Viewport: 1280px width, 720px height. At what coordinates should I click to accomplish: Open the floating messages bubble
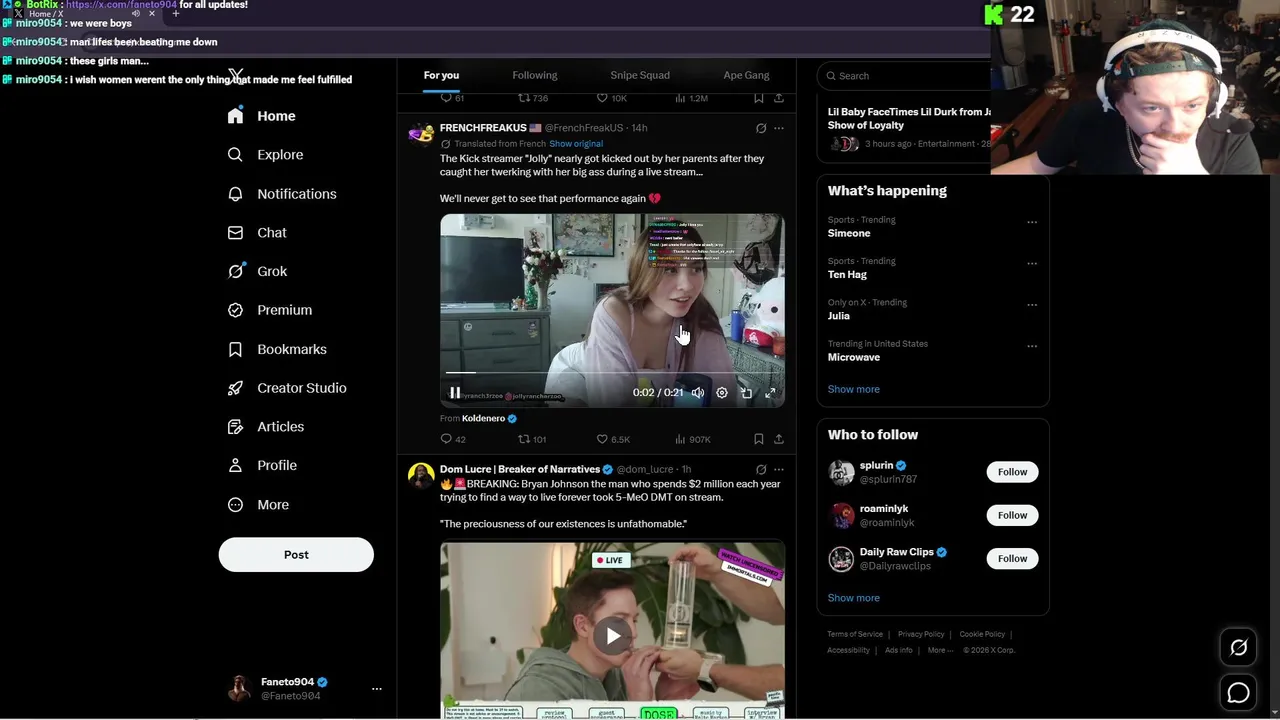tap(1238, 692)
